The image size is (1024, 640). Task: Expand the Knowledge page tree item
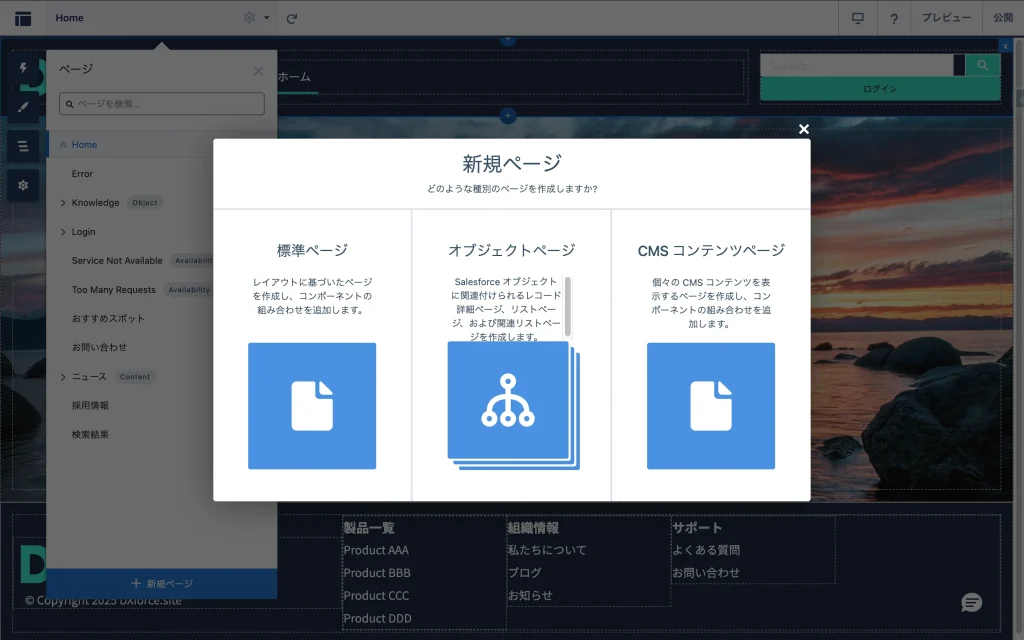63,203
